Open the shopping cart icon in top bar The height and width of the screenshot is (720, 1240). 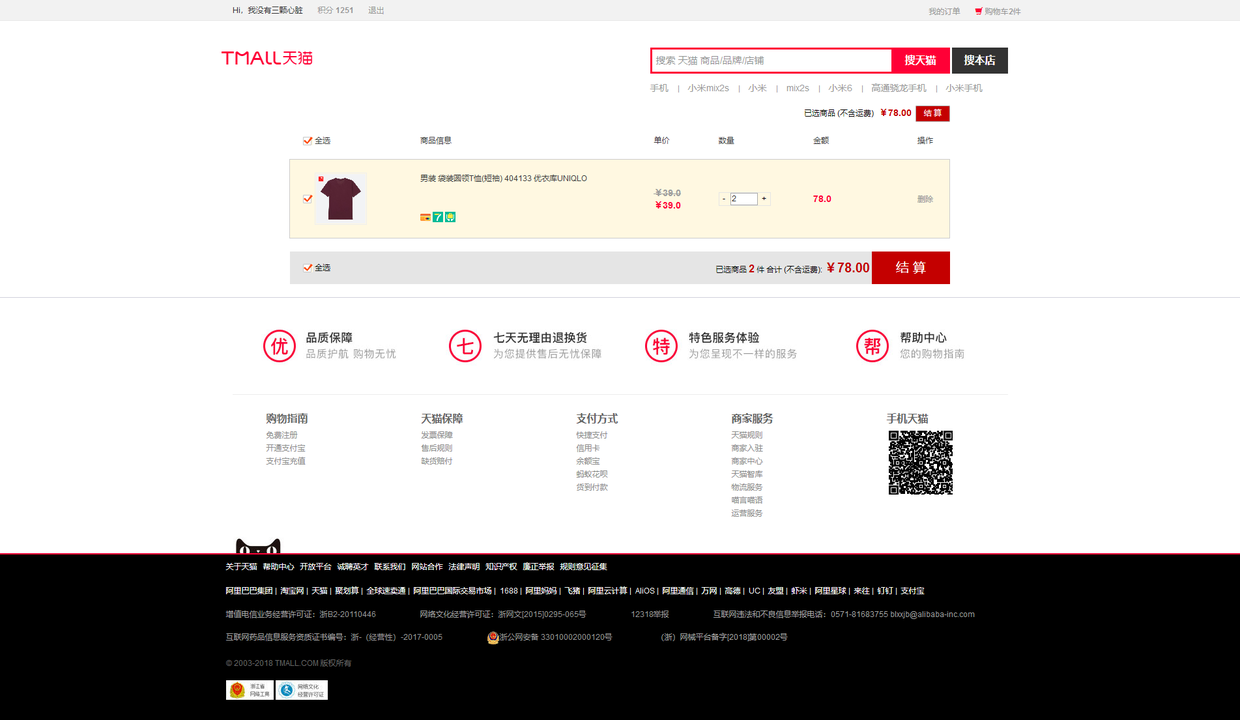point(978,11)
